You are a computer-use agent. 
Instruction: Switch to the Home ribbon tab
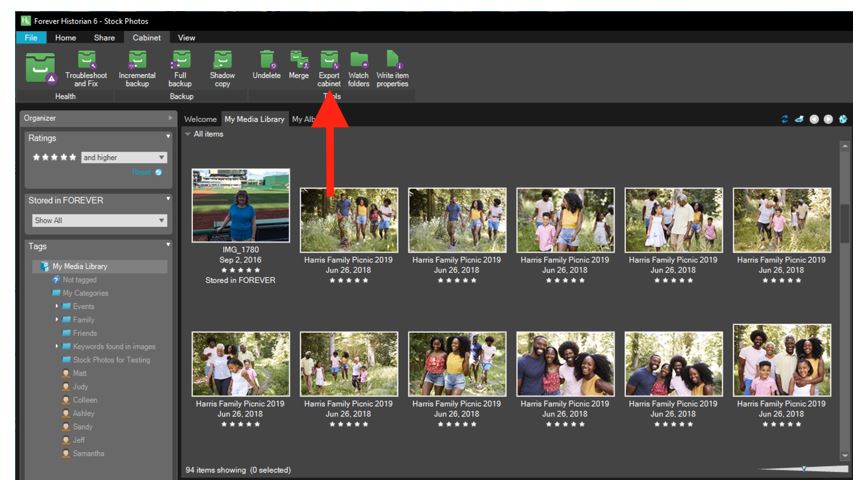click(65, 38)
